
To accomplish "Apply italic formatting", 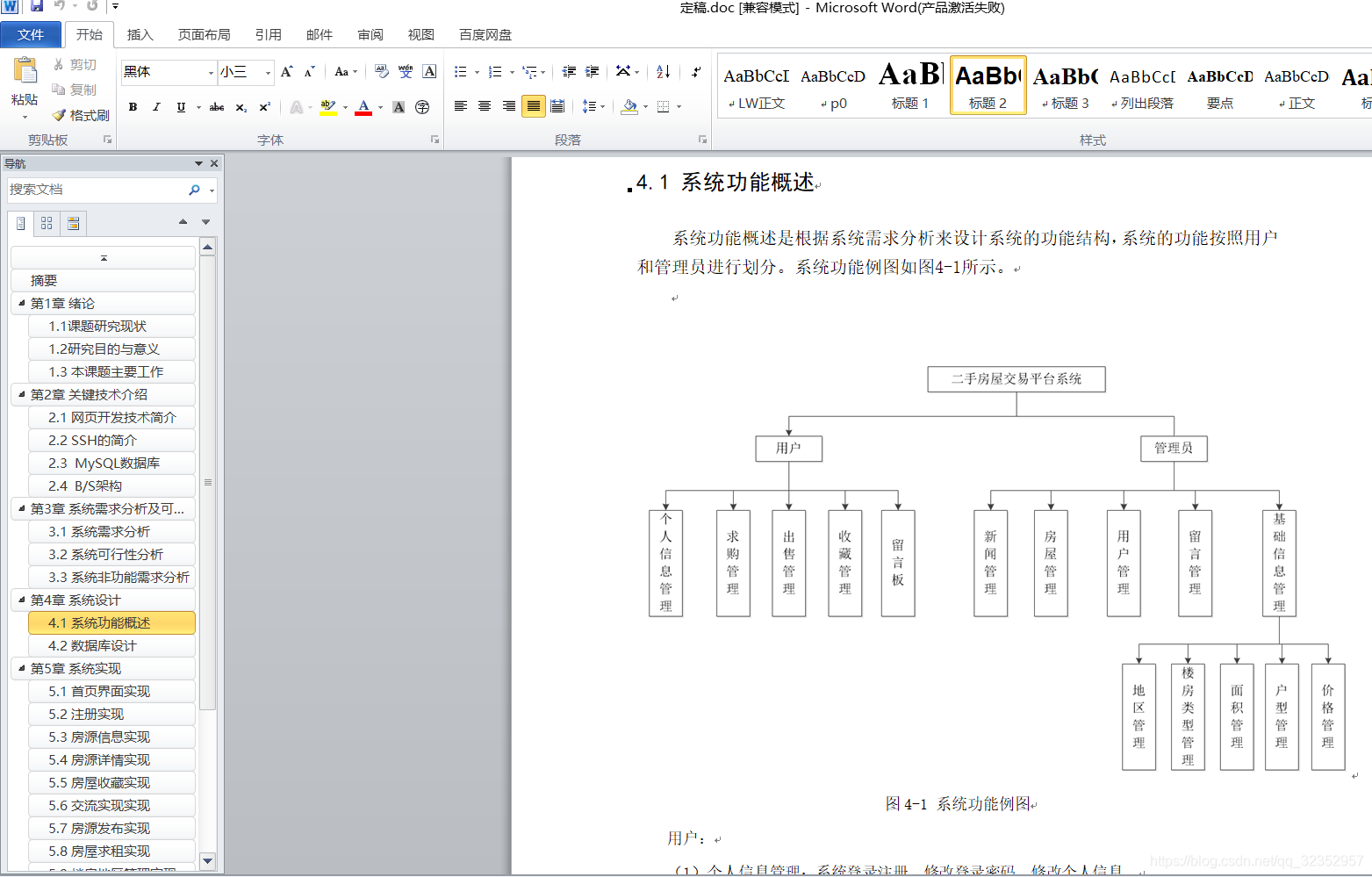I will pyautogui.click(x=156, y=107).
